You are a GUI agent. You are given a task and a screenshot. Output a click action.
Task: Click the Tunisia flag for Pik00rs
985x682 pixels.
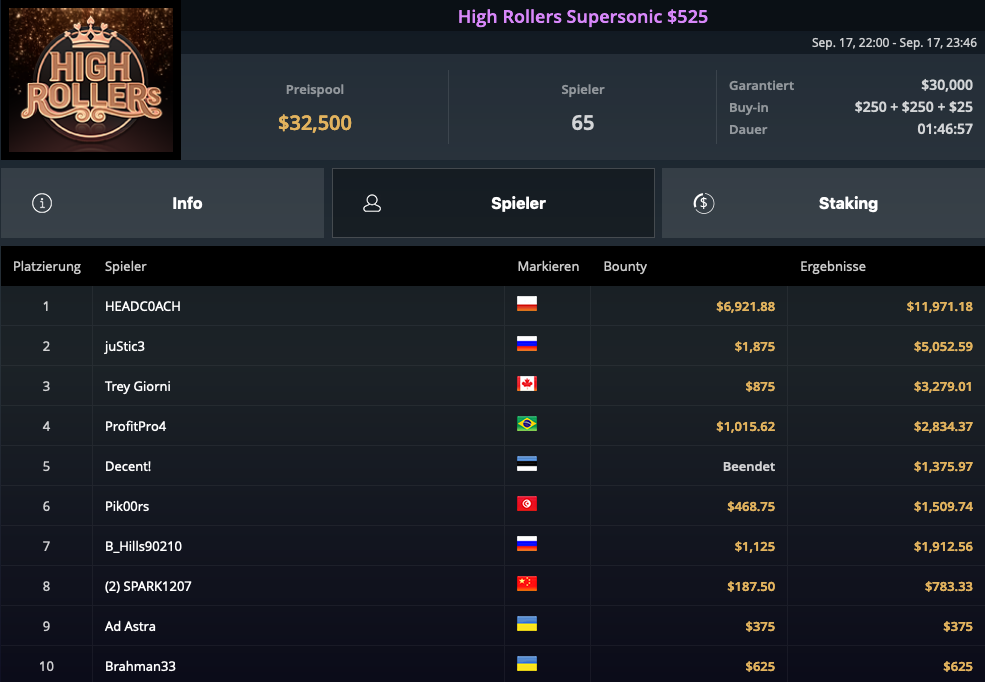pyautogui.click(x=527, y=505)
